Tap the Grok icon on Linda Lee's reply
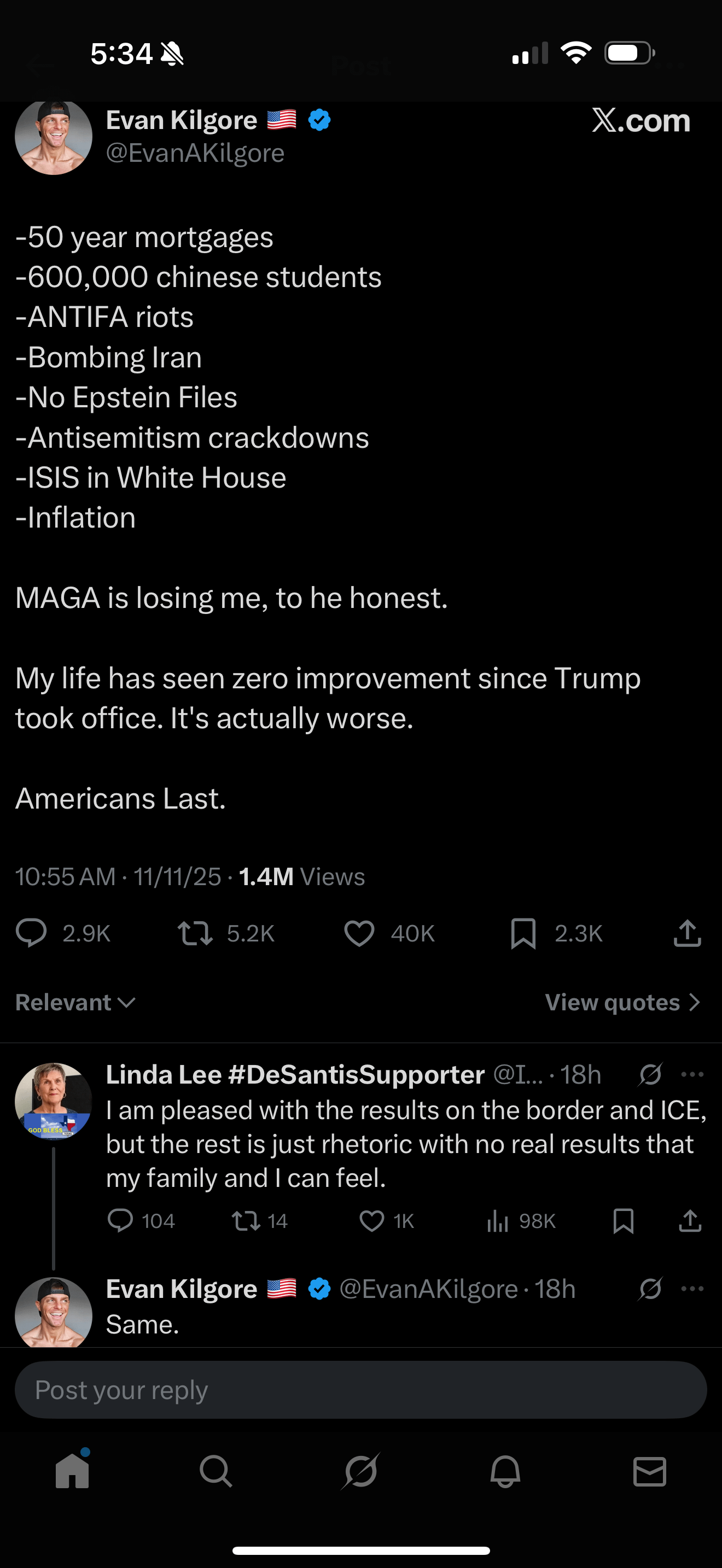 (x=650, y=1074)
